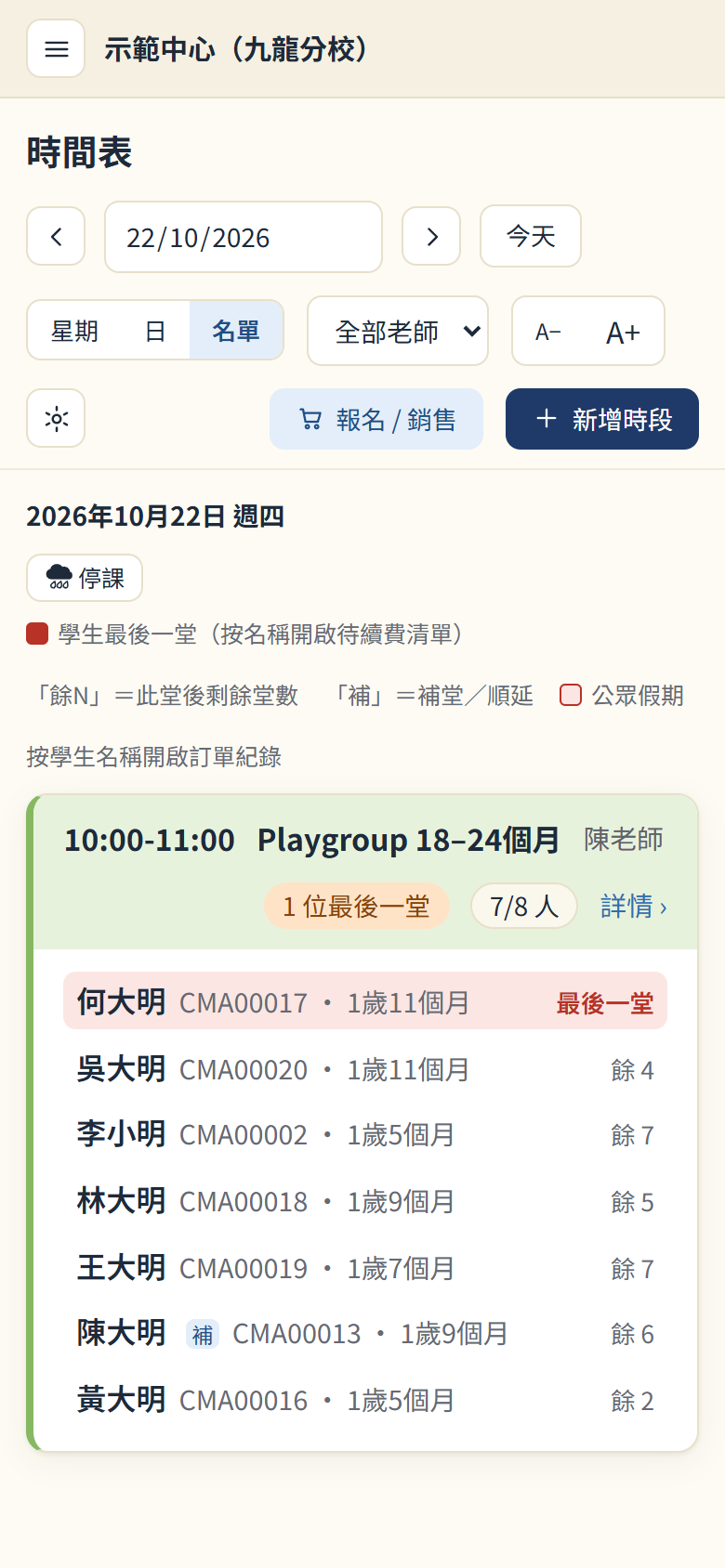The image size is (725, 1568).
Task: Click student code CMA00002
Action: pyautogui.click(x=244, y=1135)
